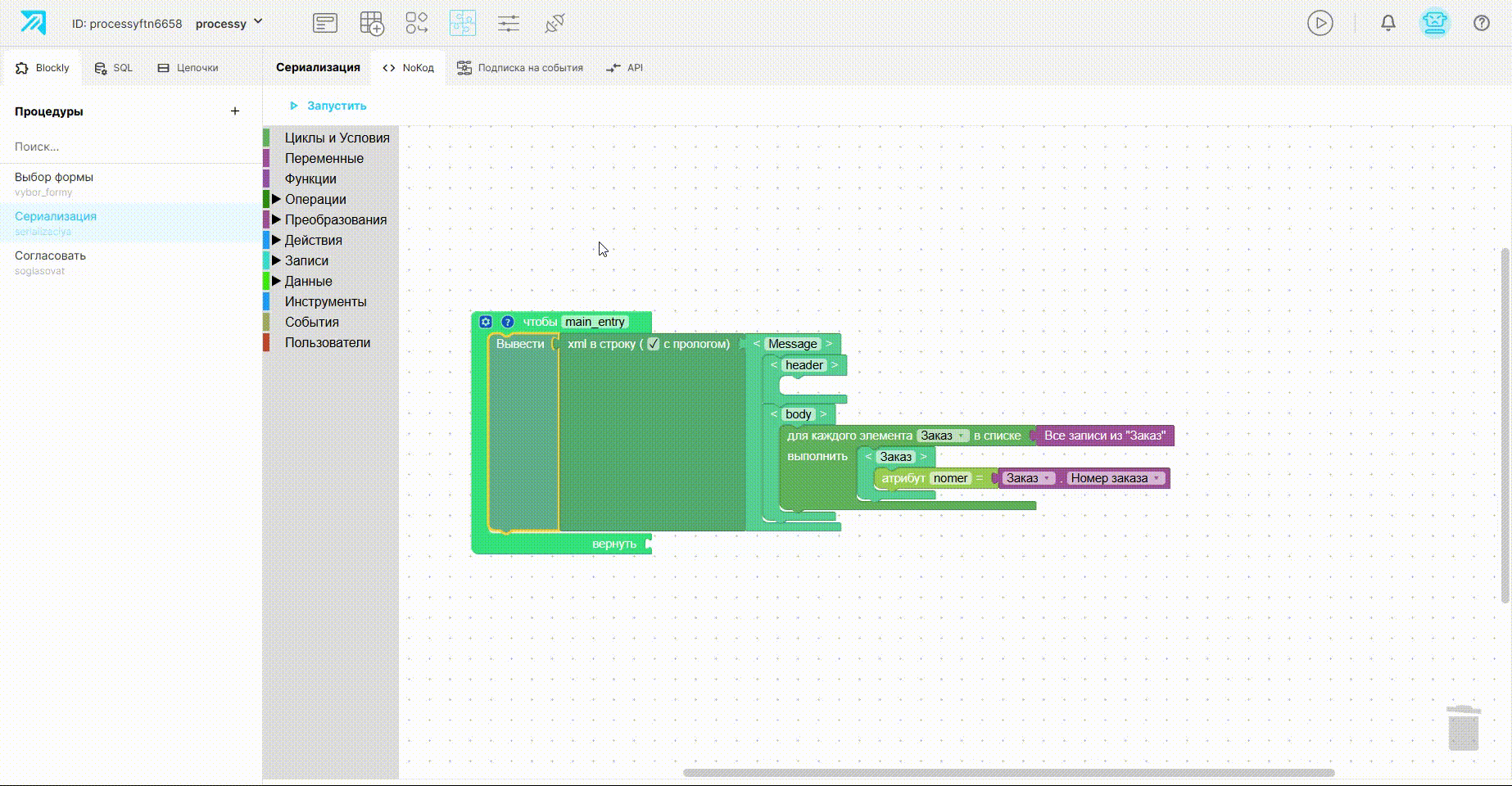Open the help question mark icon
The width and height of the screenshot is (1512, 786).
coord(1482,23)
